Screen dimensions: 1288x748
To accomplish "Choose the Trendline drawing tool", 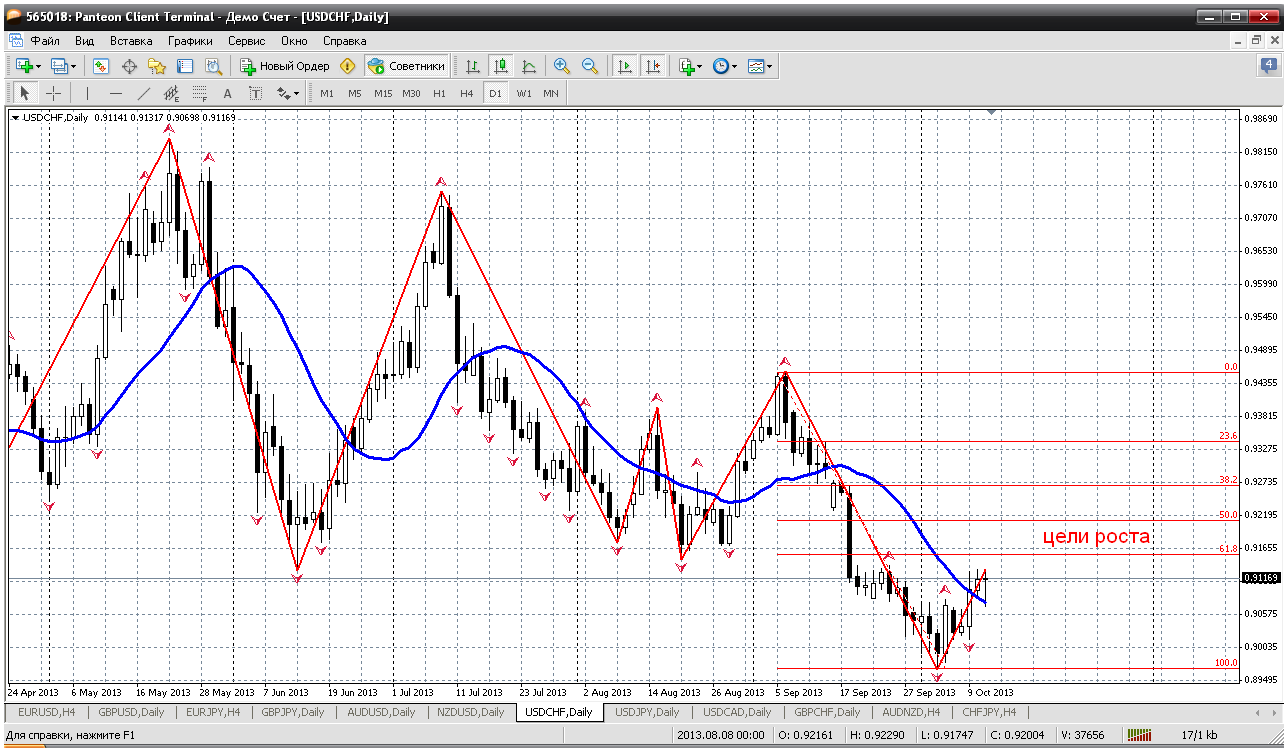I will coord(144,93).
